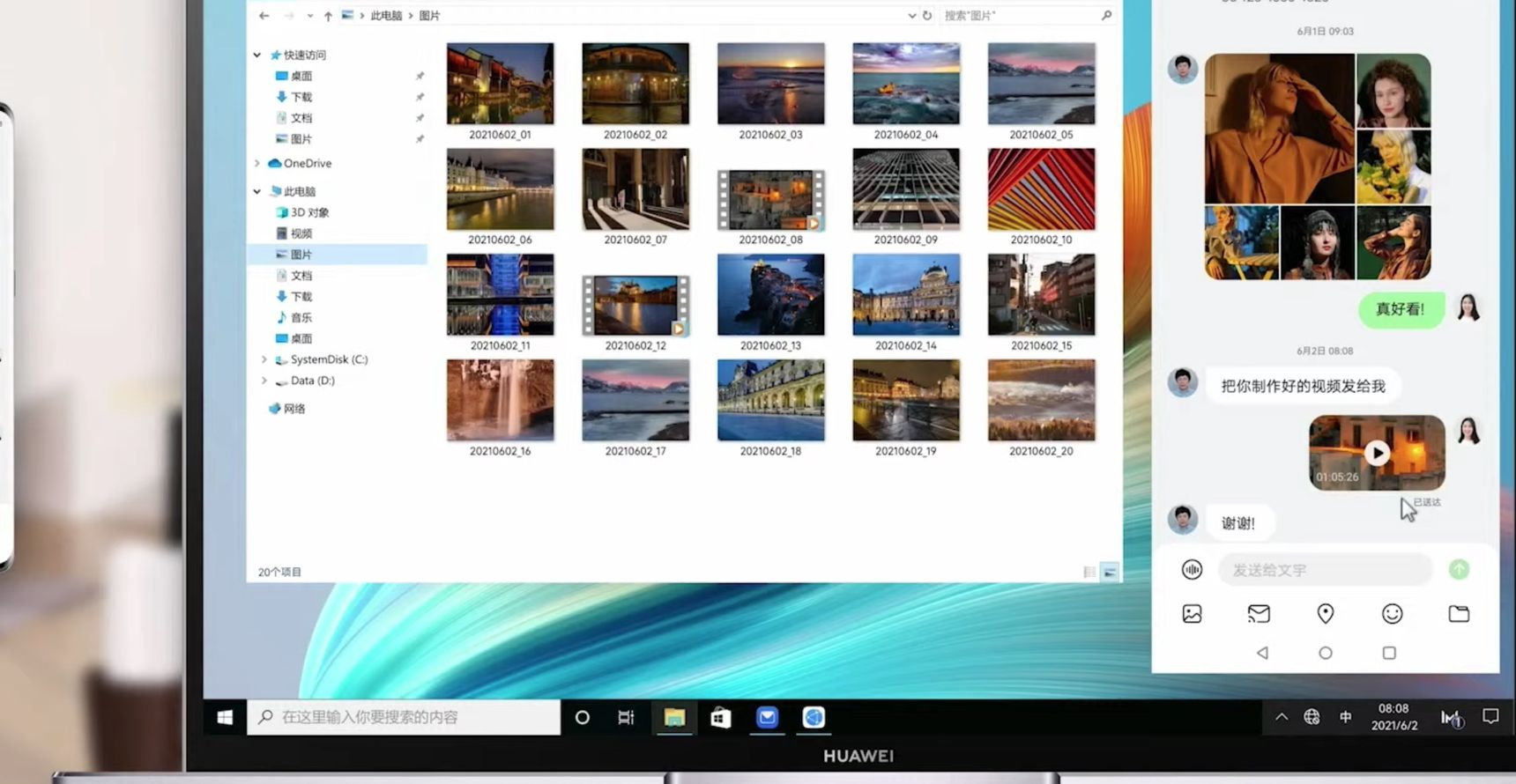Refresh the 图片 folder view
The image size is (1516, 784).
click(x=927, y=16)
